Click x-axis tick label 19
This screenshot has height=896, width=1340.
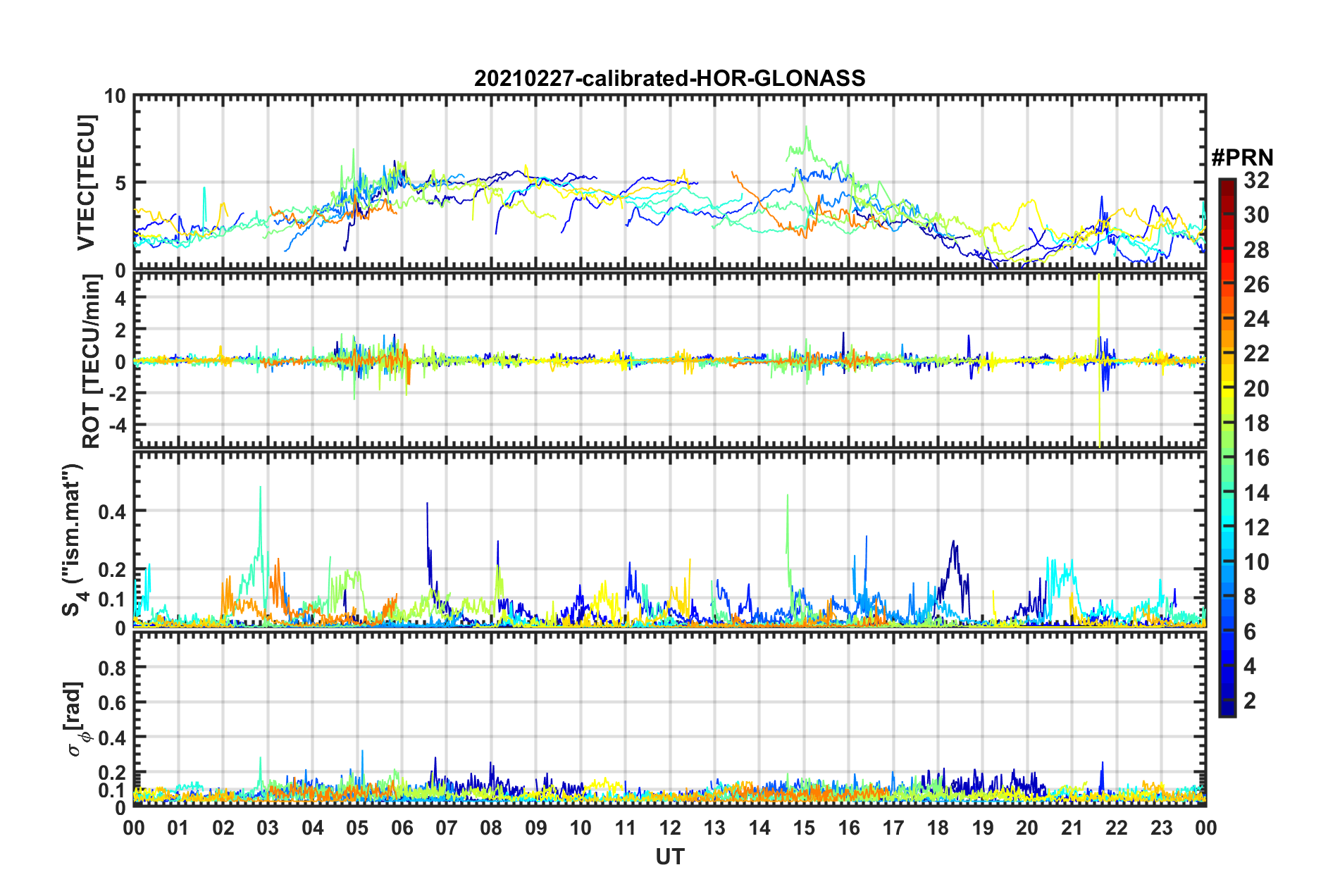(983, 828)
